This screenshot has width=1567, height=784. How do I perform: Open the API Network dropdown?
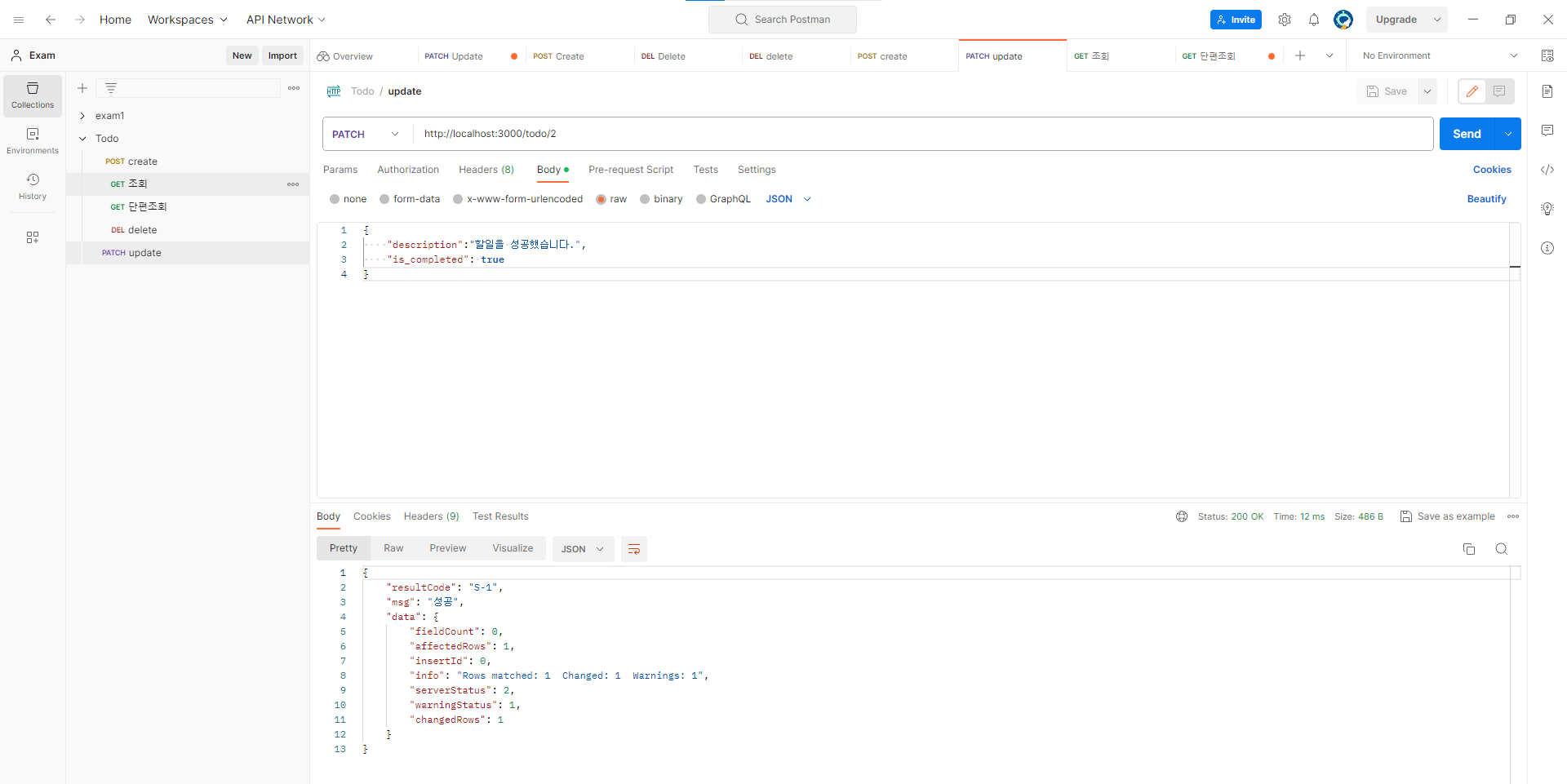point(286,20)
